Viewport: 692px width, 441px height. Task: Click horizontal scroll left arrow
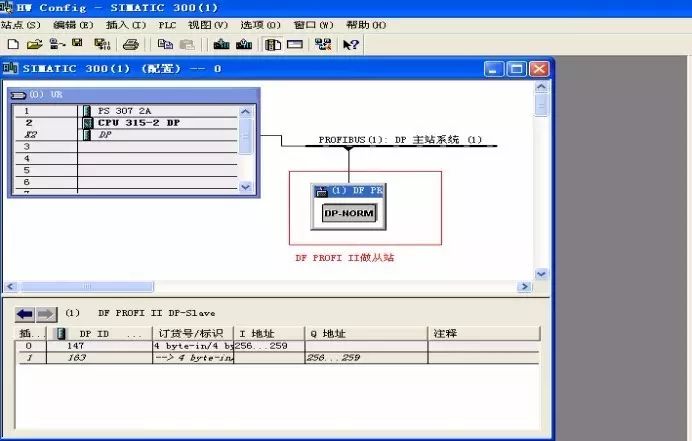[11, 286]
